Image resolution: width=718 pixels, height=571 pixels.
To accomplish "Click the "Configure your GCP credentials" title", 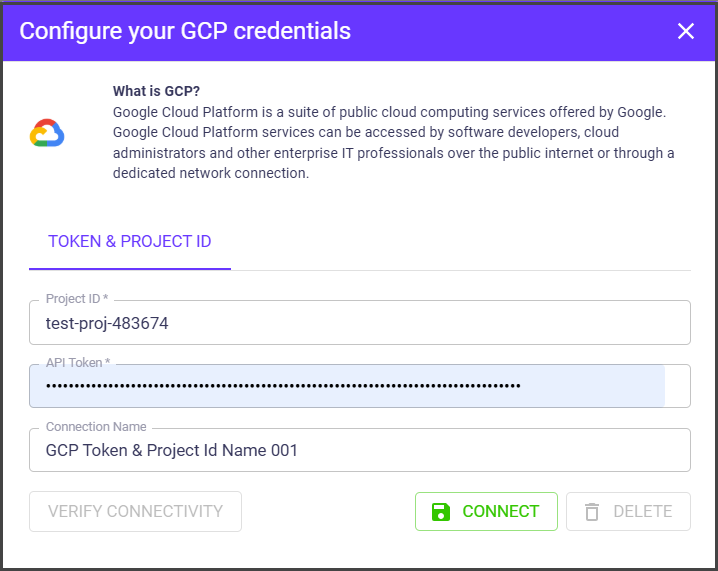I will [185, 31].
